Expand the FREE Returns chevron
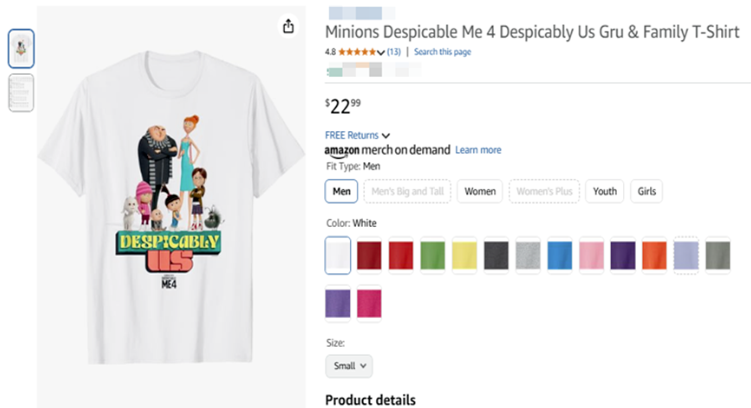The image size is (751, 408). (x=386, y=135)
